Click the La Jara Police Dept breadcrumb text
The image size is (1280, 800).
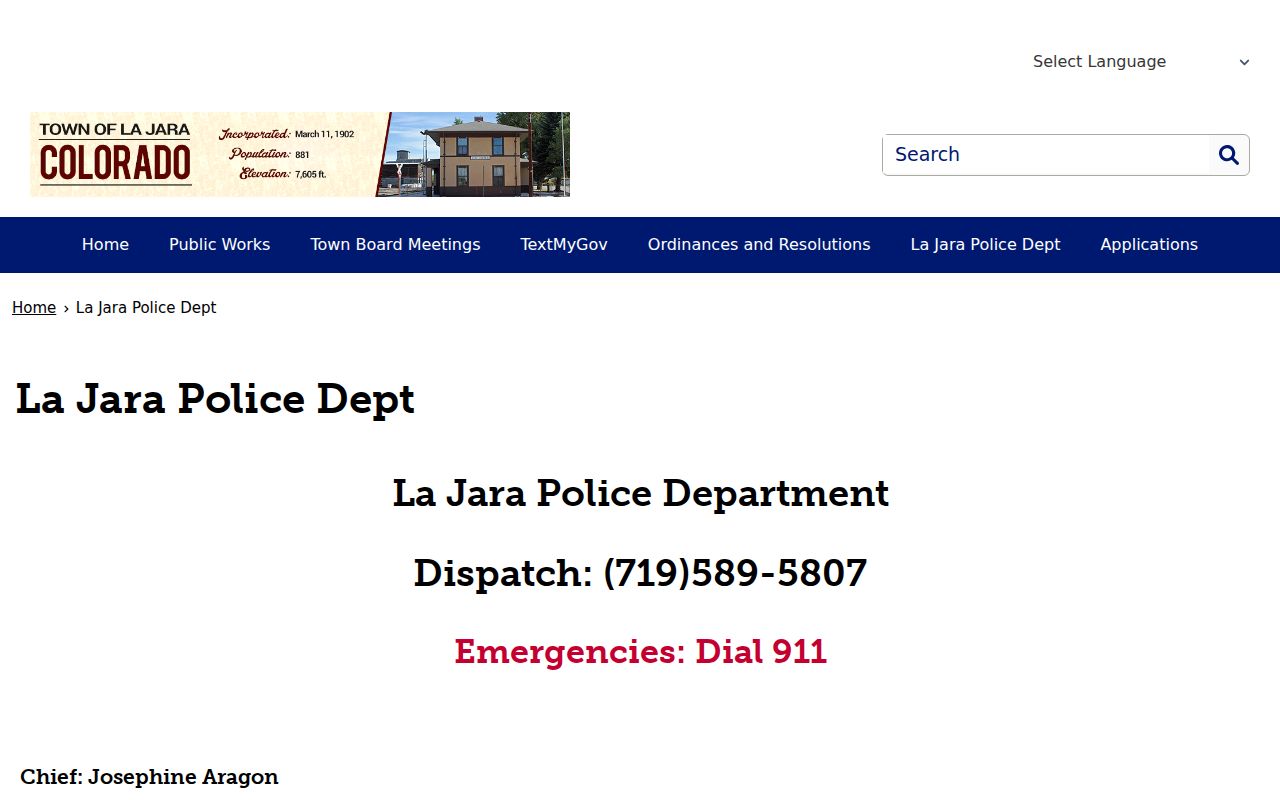point(146,308)
